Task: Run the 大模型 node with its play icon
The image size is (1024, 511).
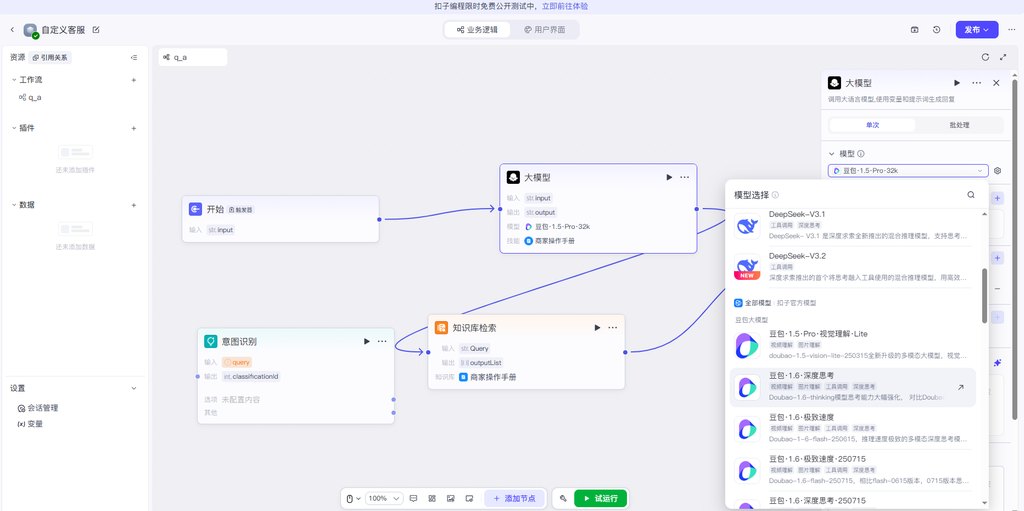Action: click(669, 177)
